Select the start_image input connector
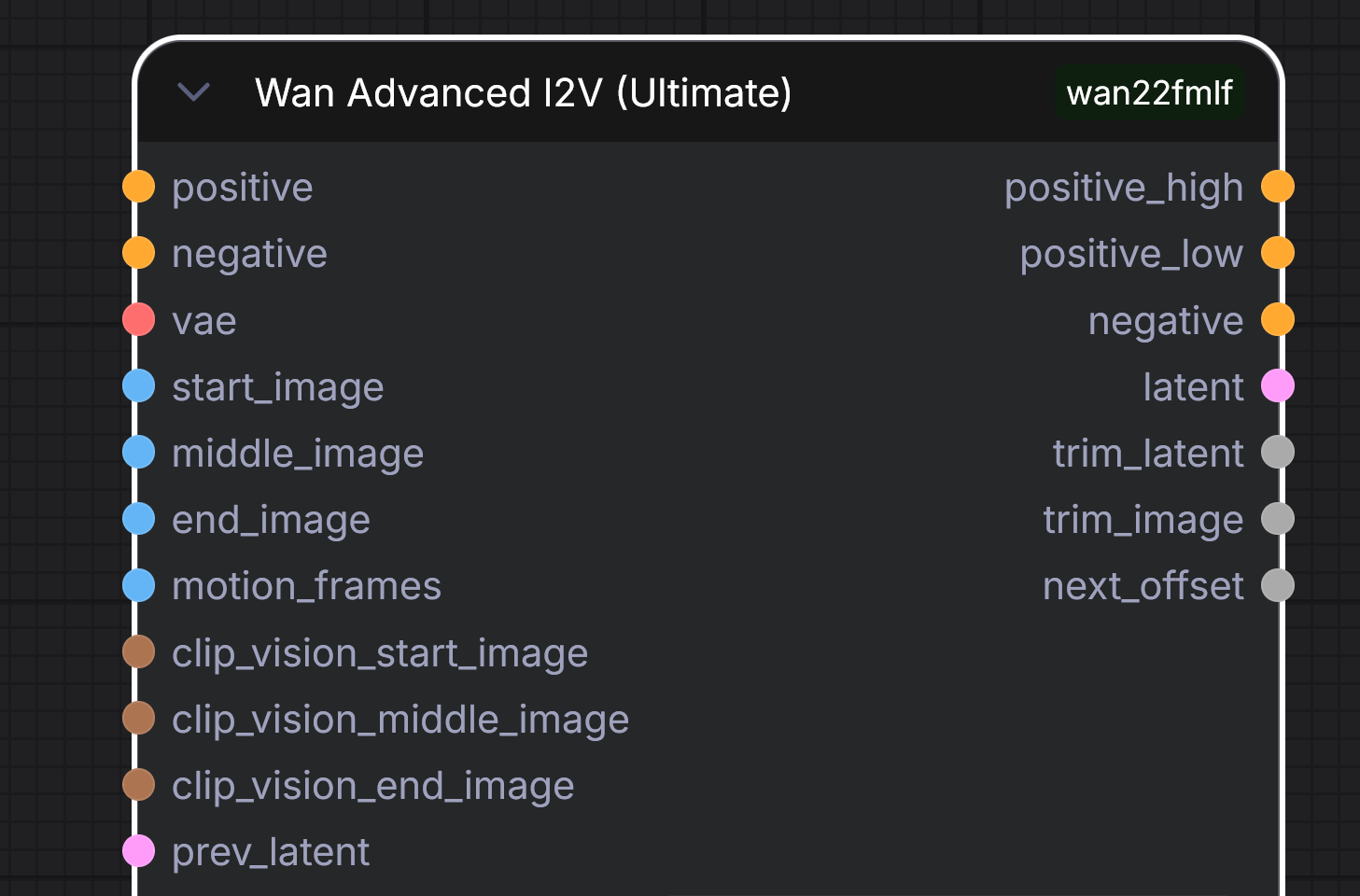The height and width of the screenshot is (896, 1360). pyautogui.click(x=139, y=385)
